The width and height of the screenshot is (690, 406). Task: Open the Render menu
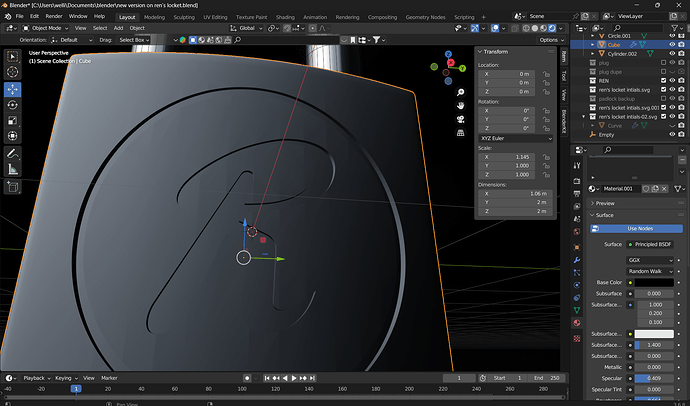coord(54,16)
